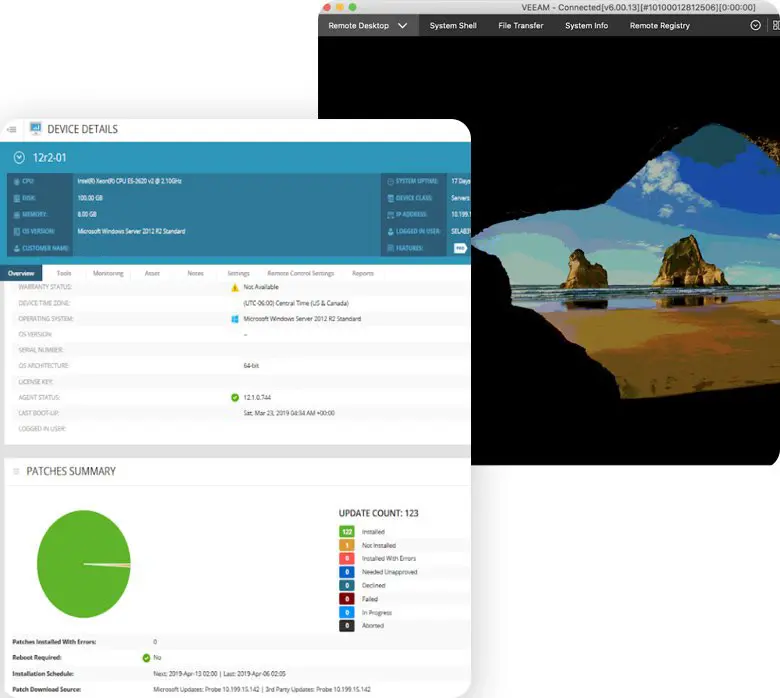
Task: Click the IP Address network icon
Action: pos(390,214)
